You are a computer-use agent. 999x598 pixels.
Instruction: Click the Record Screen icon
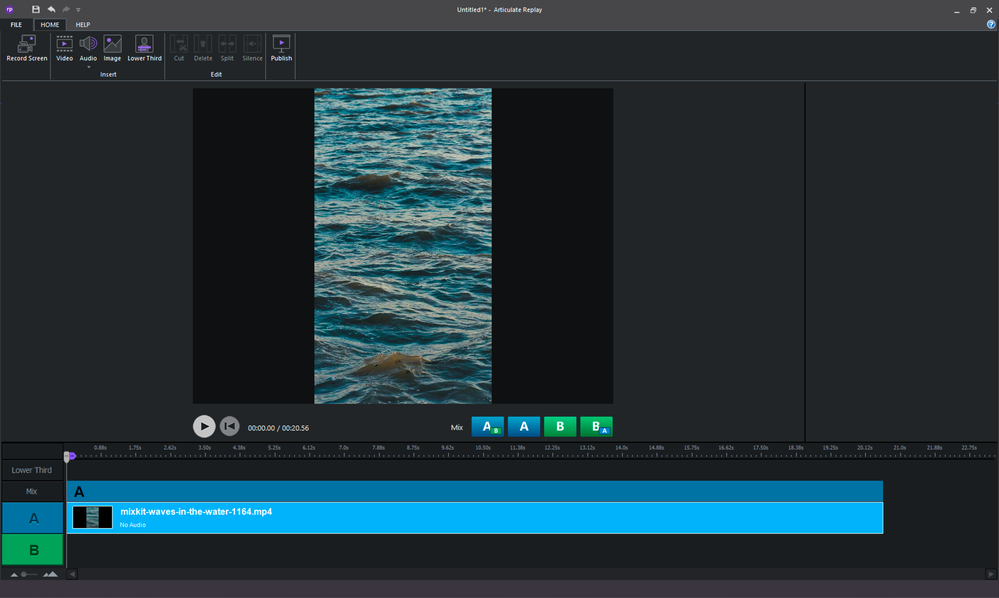(26, 45)
